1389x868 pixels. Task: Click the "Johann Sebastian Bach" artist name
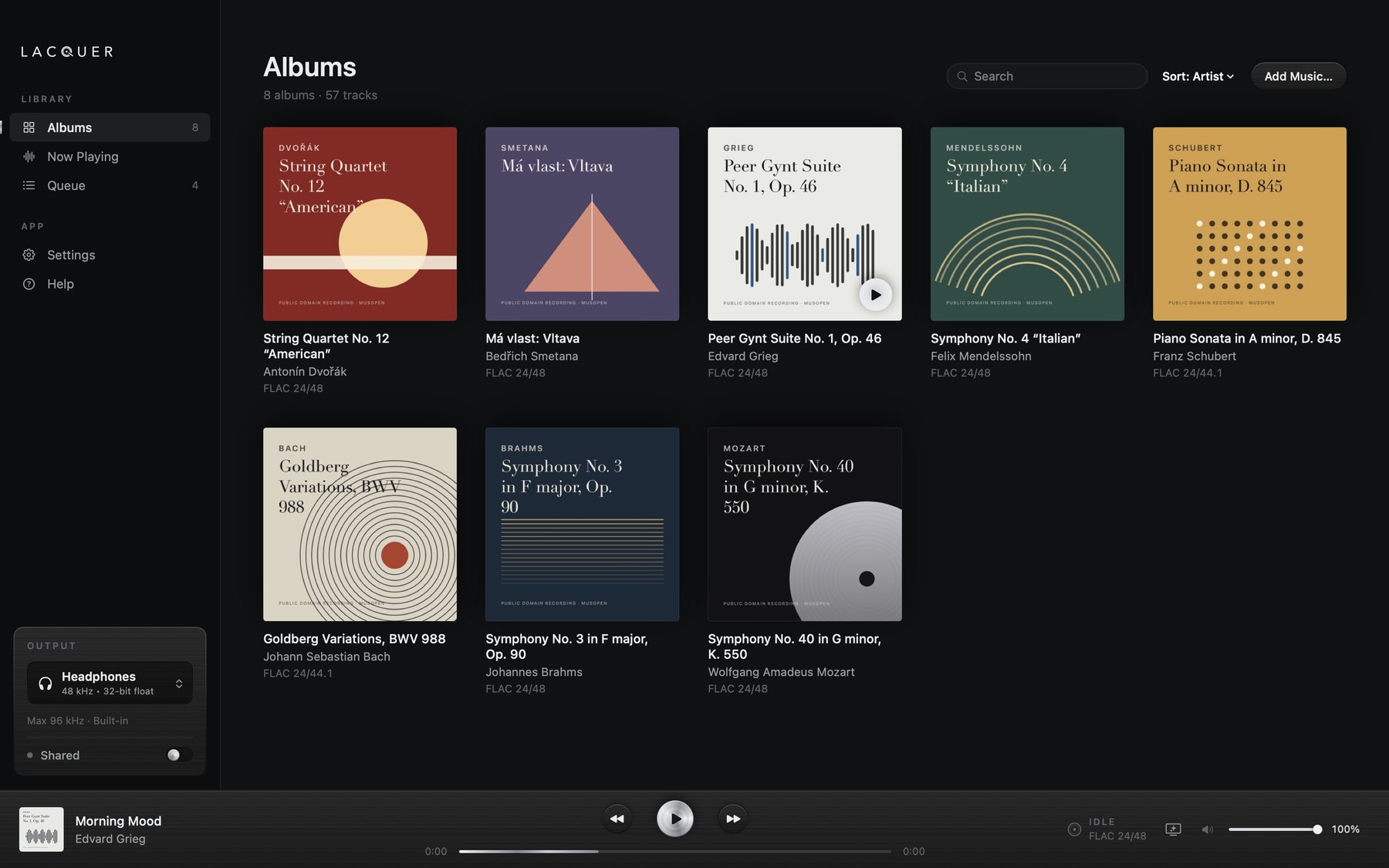(326, 657)
